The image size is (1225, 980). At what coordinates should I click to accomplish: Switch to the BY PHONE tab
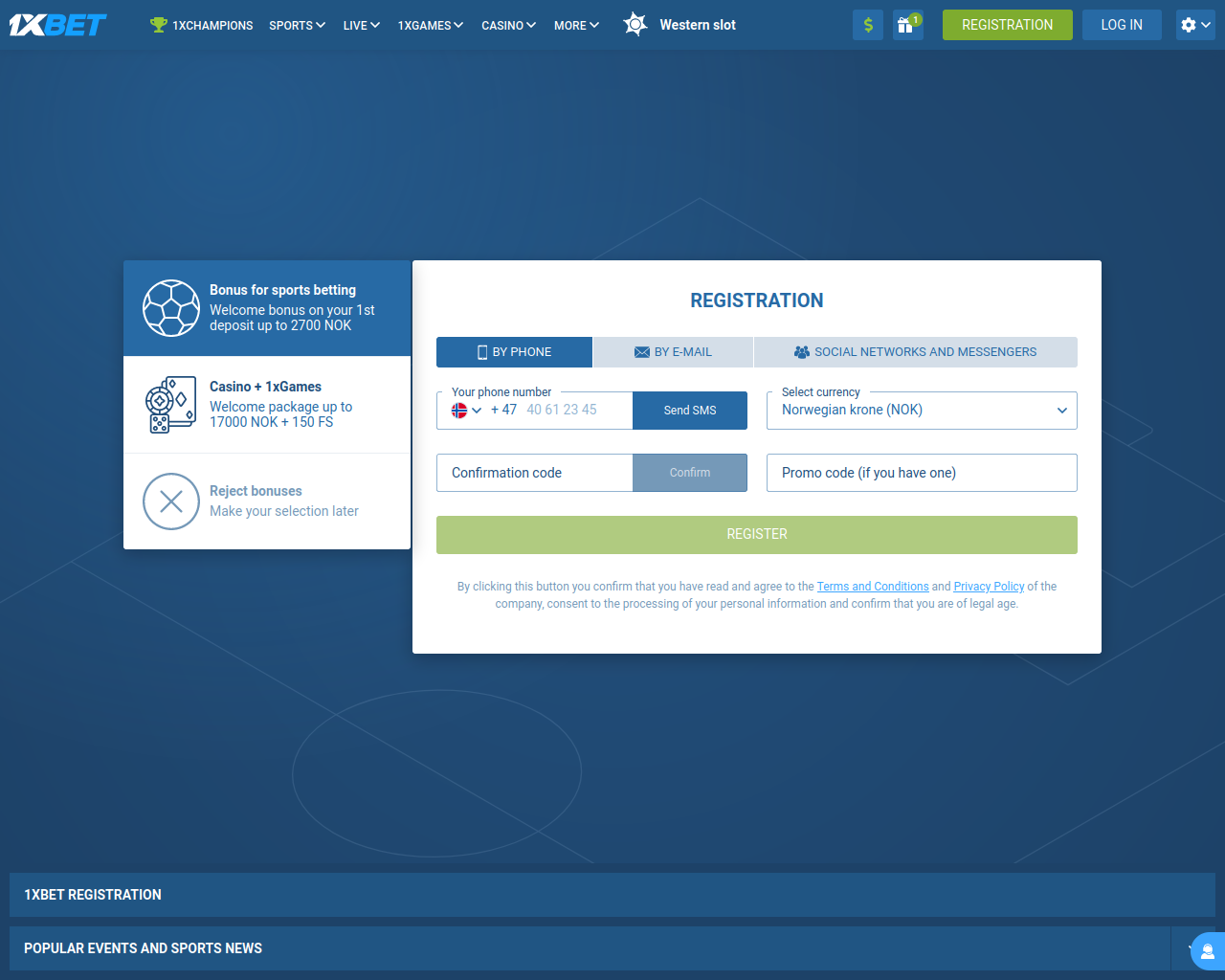515,352
